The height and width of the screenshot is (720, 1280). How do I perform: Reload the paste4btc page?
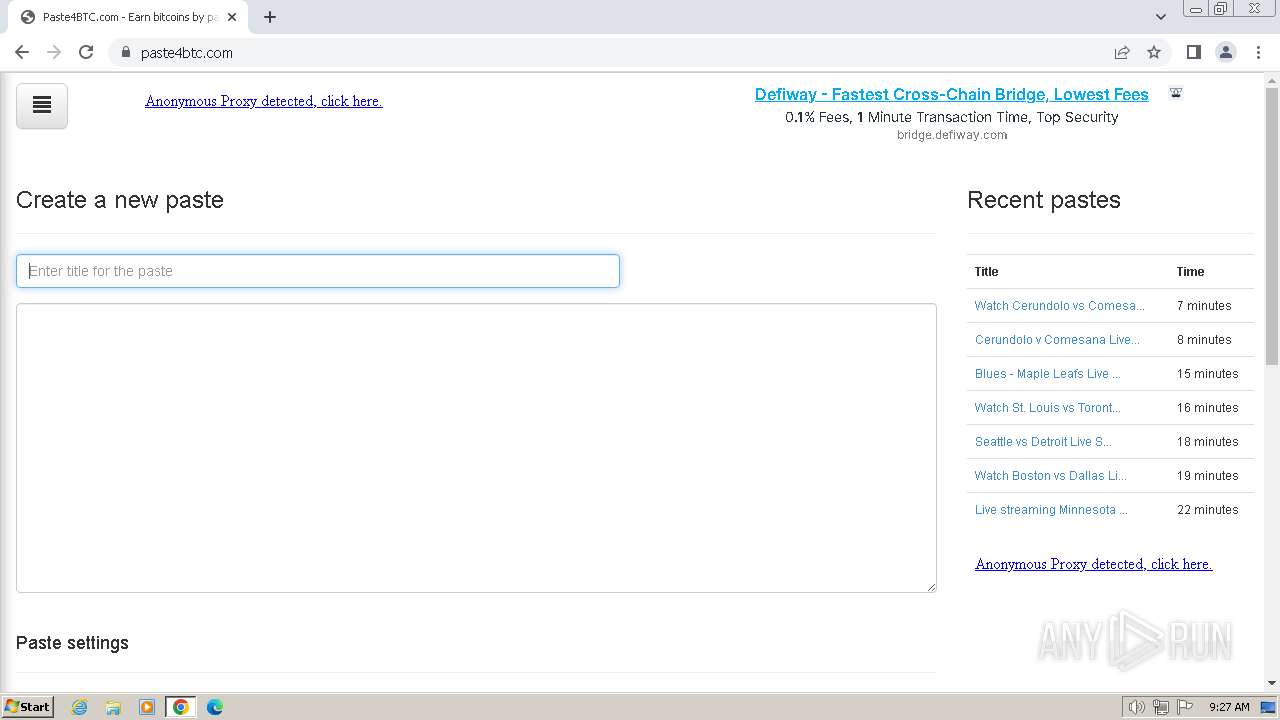click(x=86, y=52)
